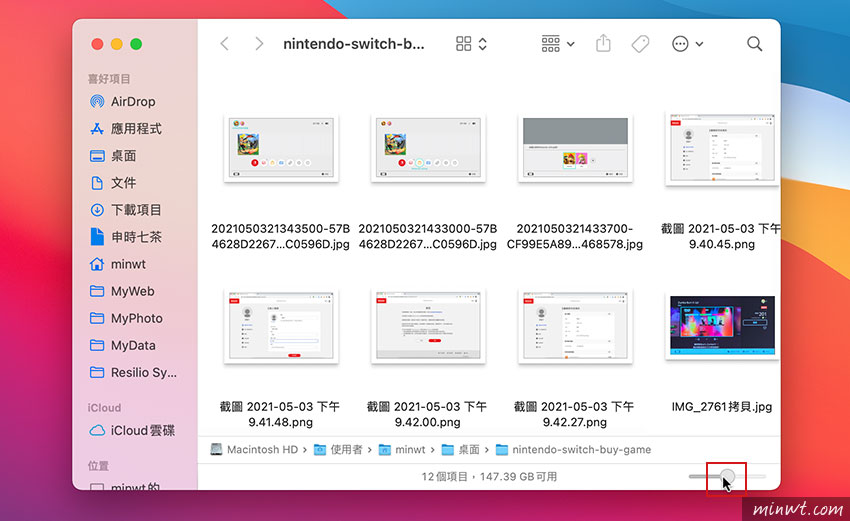Open the view switcher up-down arrows
The width and height of the screenshot is (850, 521).
tap(482, 44)
